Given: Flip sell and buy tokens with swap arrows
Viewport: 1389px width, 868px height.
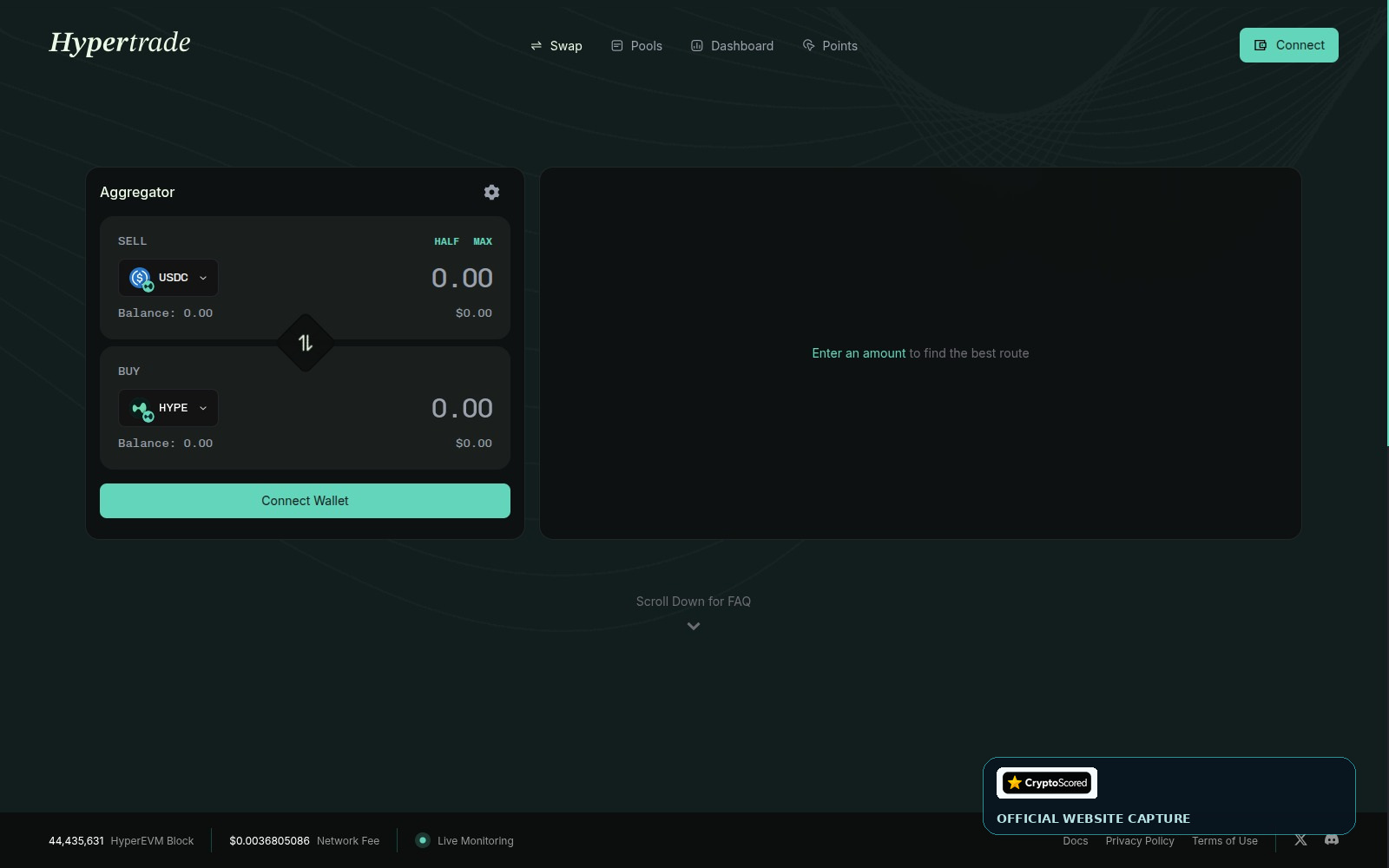Looking at the screenshot, I should [x=306, y=343].
